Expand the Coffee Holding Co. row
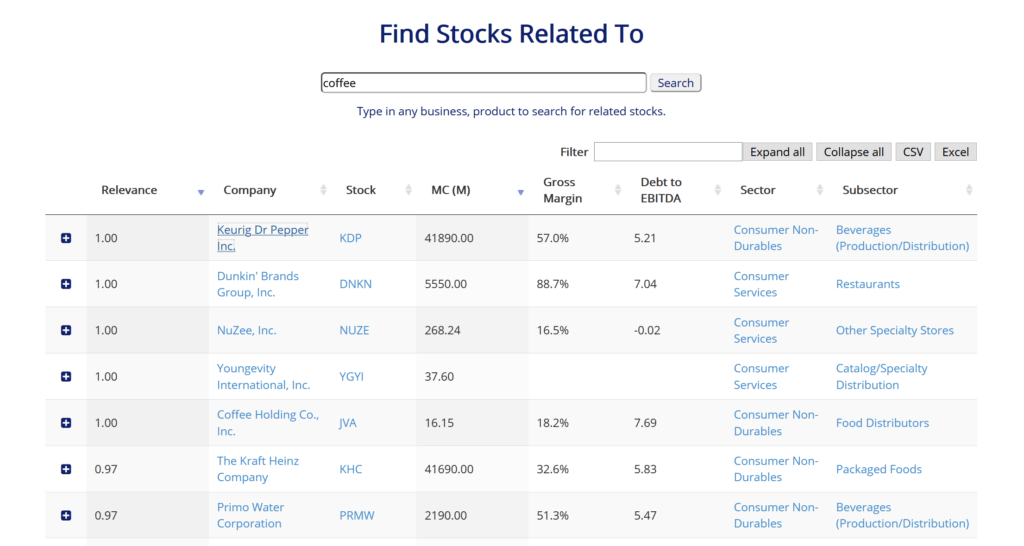 pyautogui.click(x=66, y=423)
